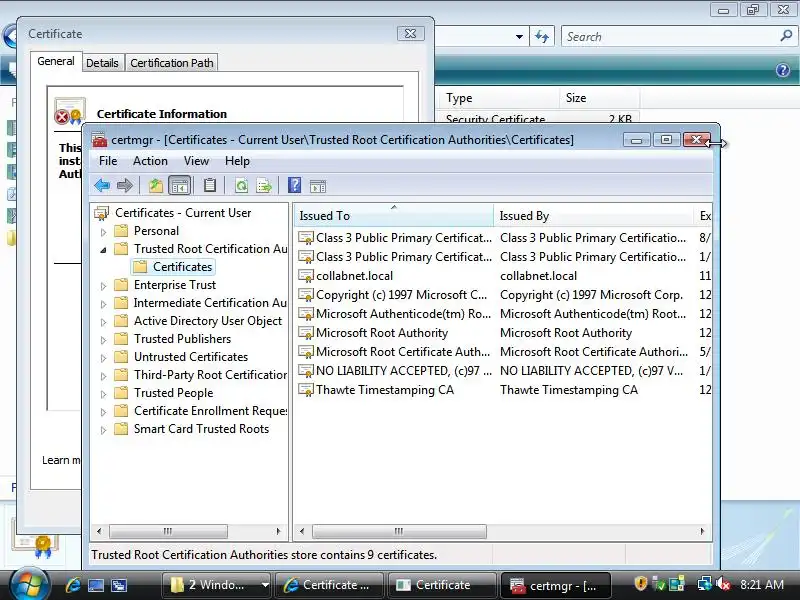Toggle Show/Hide Console Tree button
The width and height of the screenshot is (800, 600).
[180, 185]
